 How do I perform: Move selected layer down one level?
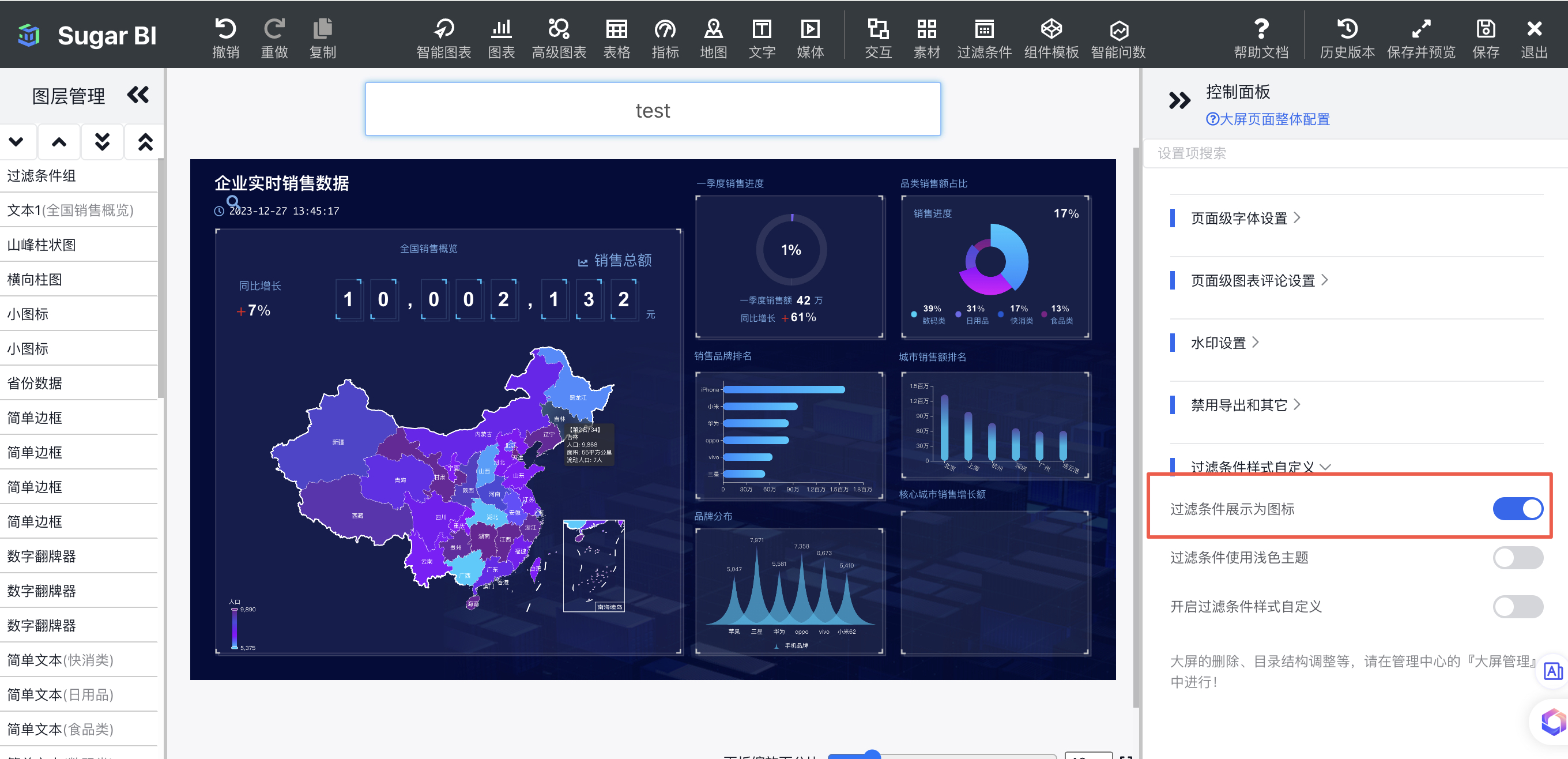17,142
